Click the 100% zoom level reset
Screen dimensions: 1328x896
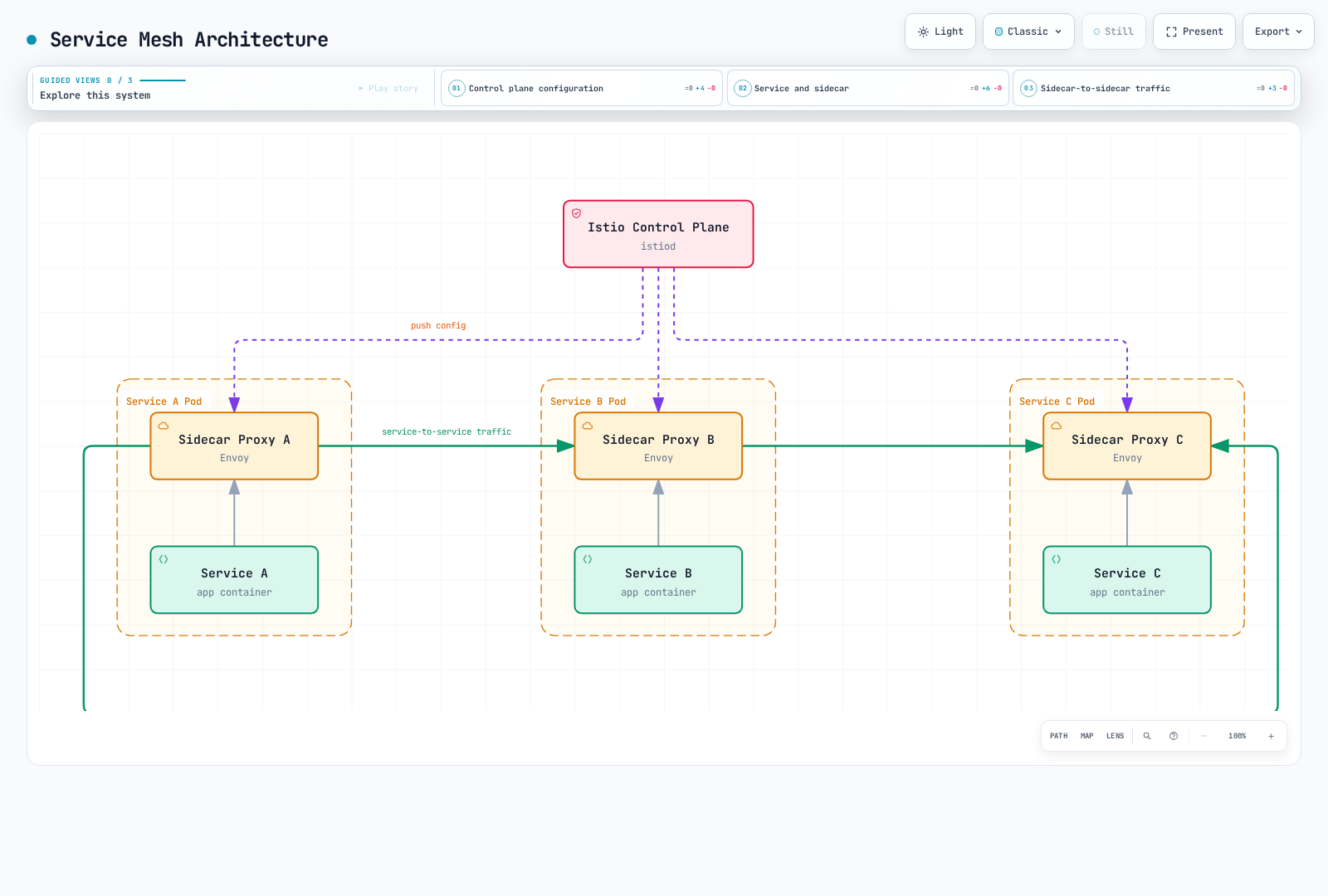pyautogui.click(x=1237, y=736)
